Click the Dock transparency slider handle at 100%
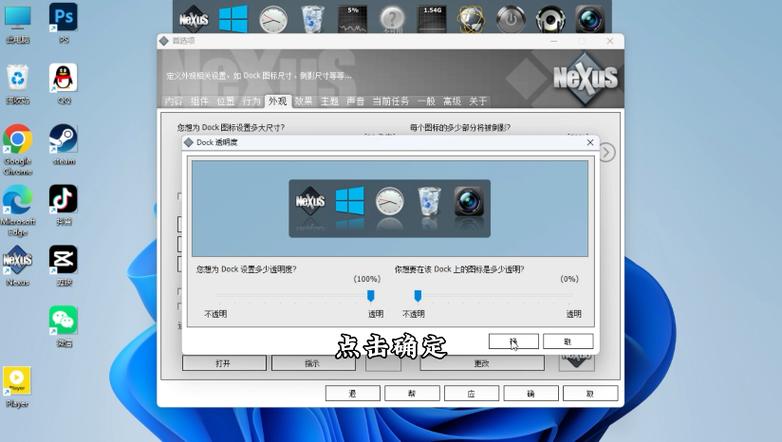782x442 pixels. pyautogui.click(x=371, y=296)
